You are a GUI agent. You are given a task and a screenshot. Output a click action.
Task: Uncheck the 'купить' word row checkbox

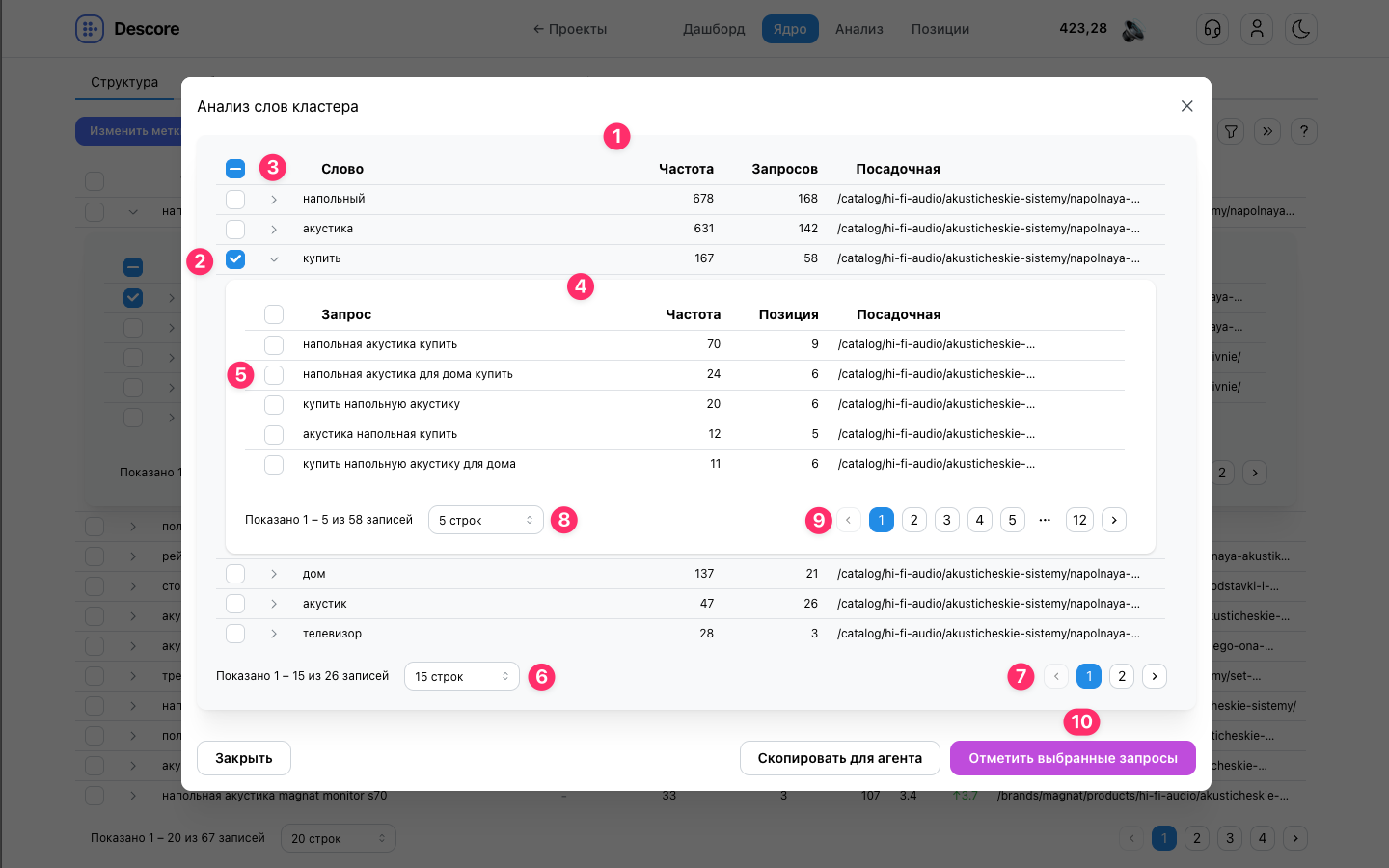[235, 259]
